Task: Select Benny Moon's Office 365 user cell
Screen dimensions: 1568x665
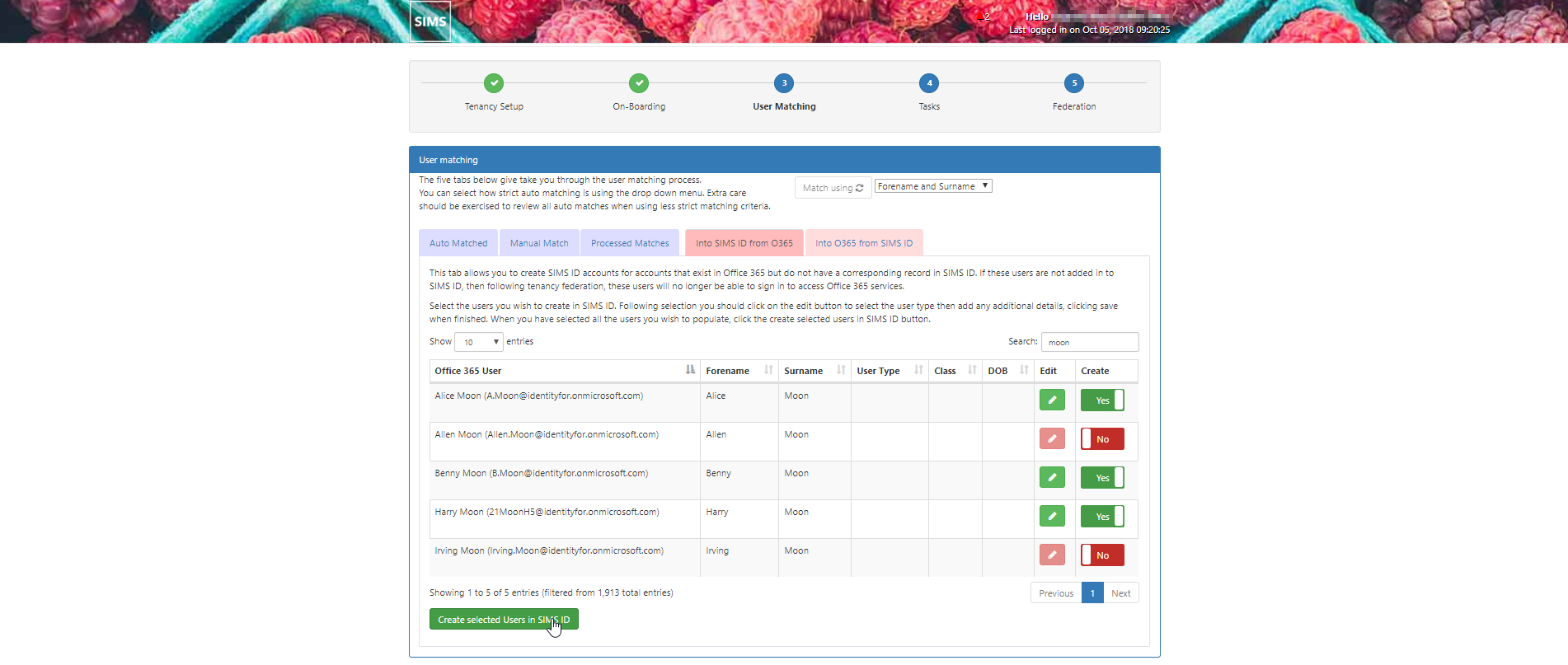Action: coord(565,480)
